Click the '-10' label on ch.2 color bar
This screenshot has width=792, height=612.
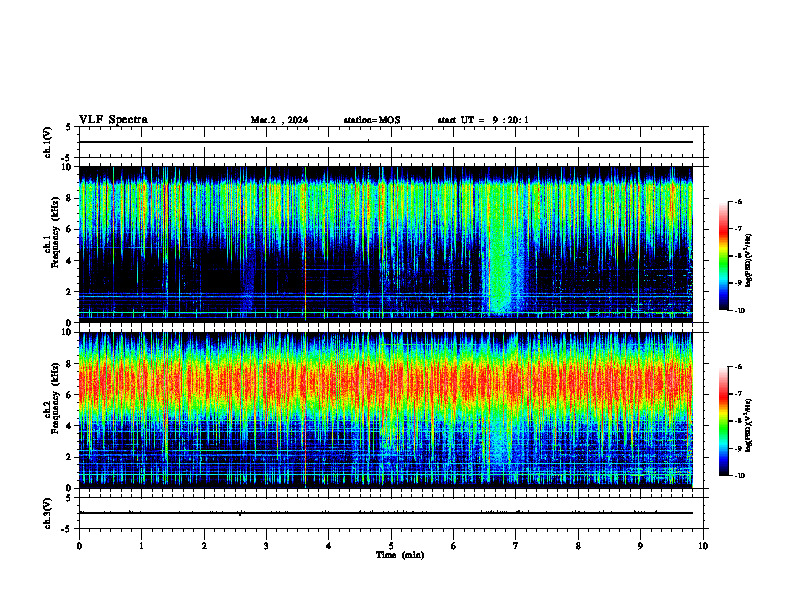coord(739,476)
